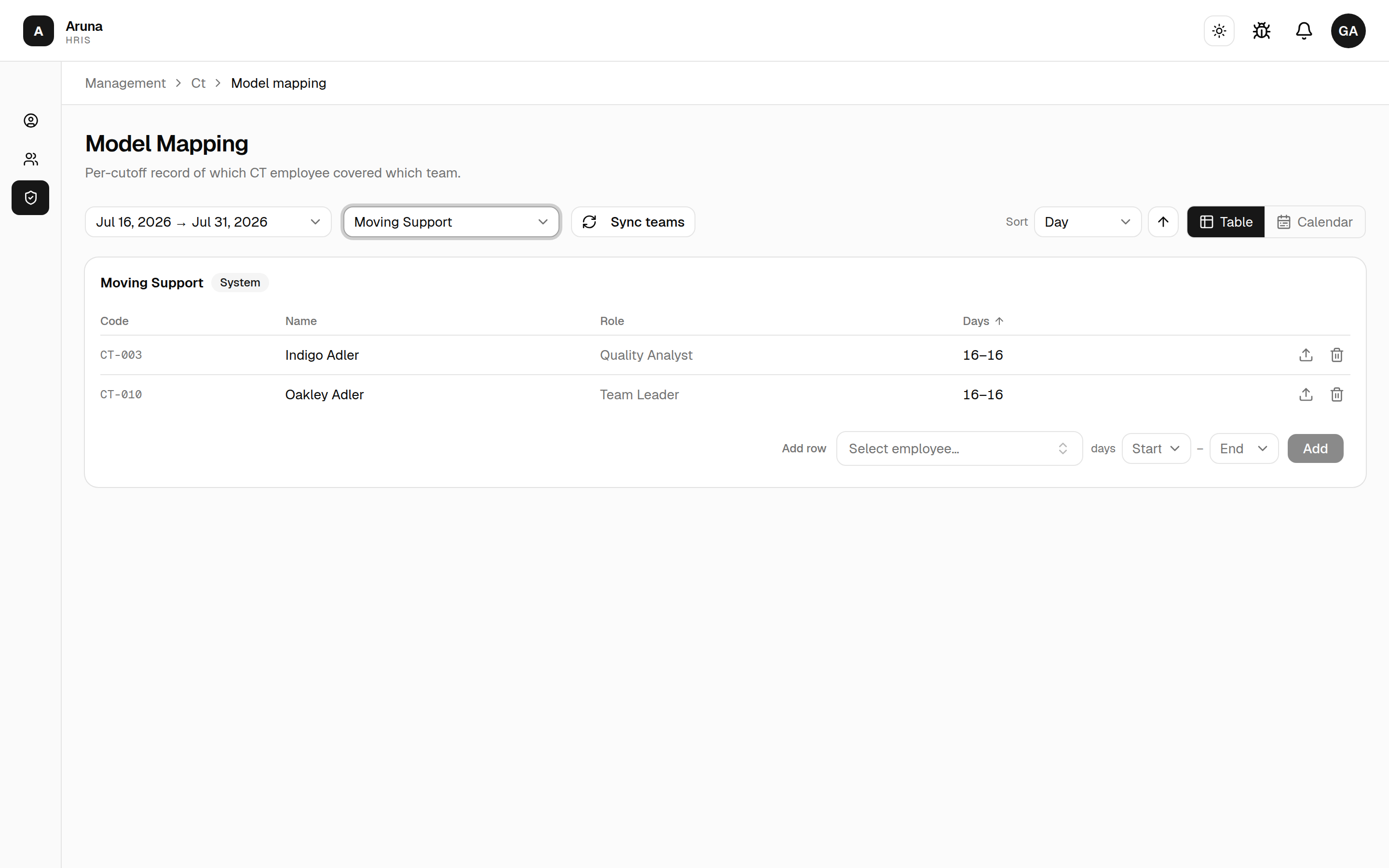Open the bug report icon
Viewport: 1389px width, 868px height.
click(1262, 31)
